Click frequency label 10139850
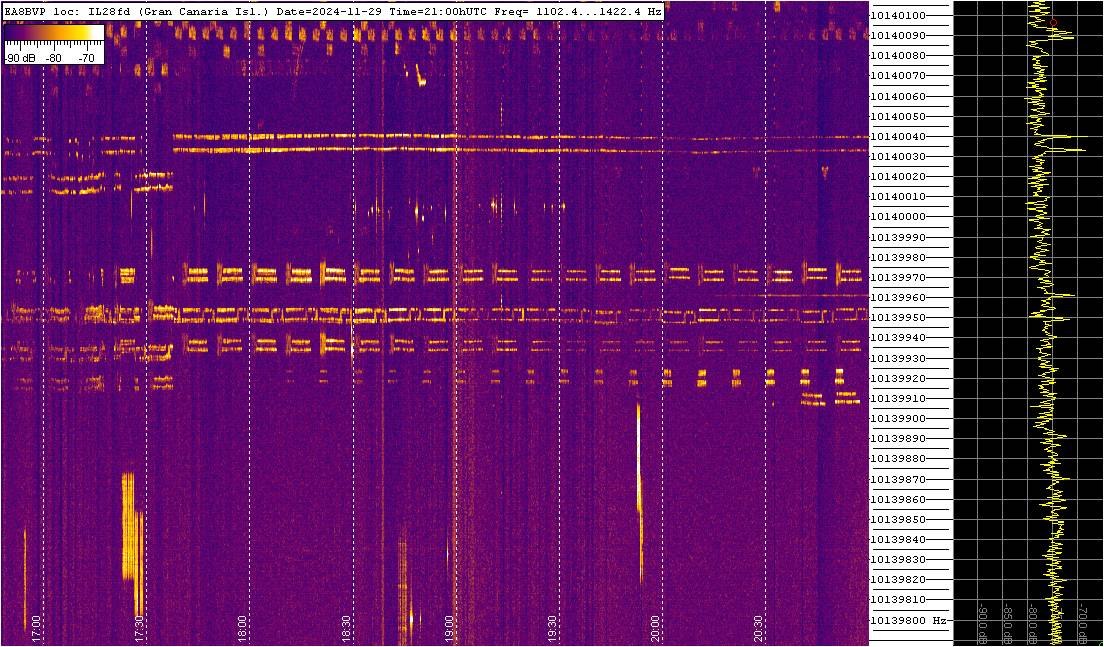This screenshot has width=1104, height=647. (x=898, y=520)
